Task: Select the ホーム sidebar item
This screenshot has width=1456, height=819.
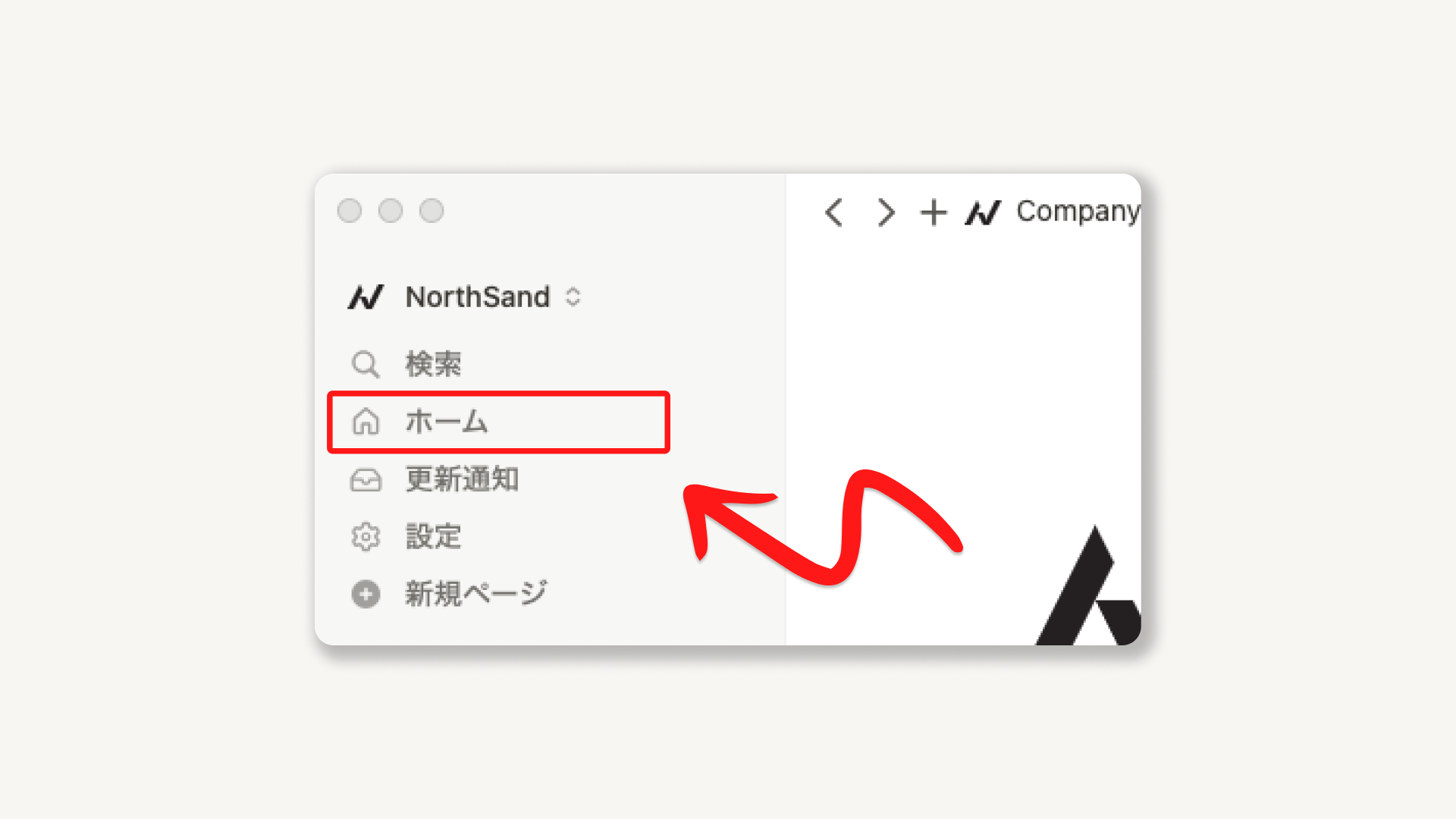Action: [x=498, y=422]
